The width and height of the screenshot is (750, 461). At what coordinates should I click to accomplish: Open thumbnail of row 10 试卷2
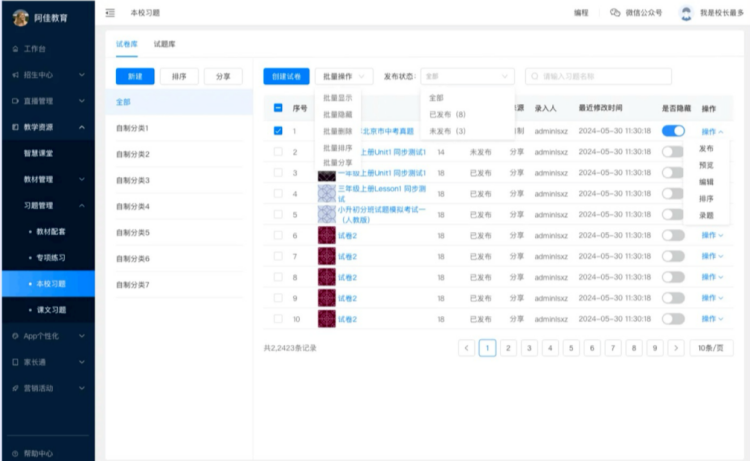327,319
